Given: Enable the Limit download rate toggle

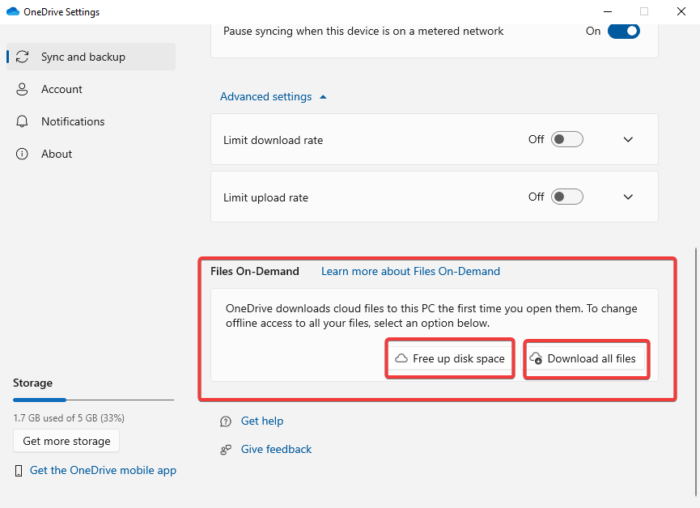Looking at the screenshot, I should point(566,140).
